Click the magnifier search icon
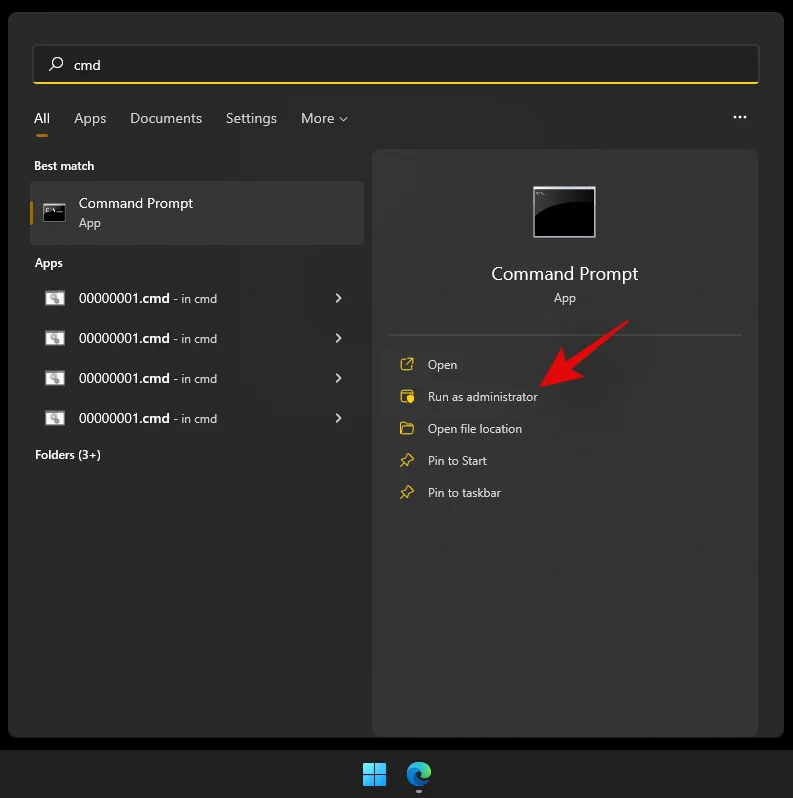The width and height of the screenshot is (793, 798). point(56,64)
